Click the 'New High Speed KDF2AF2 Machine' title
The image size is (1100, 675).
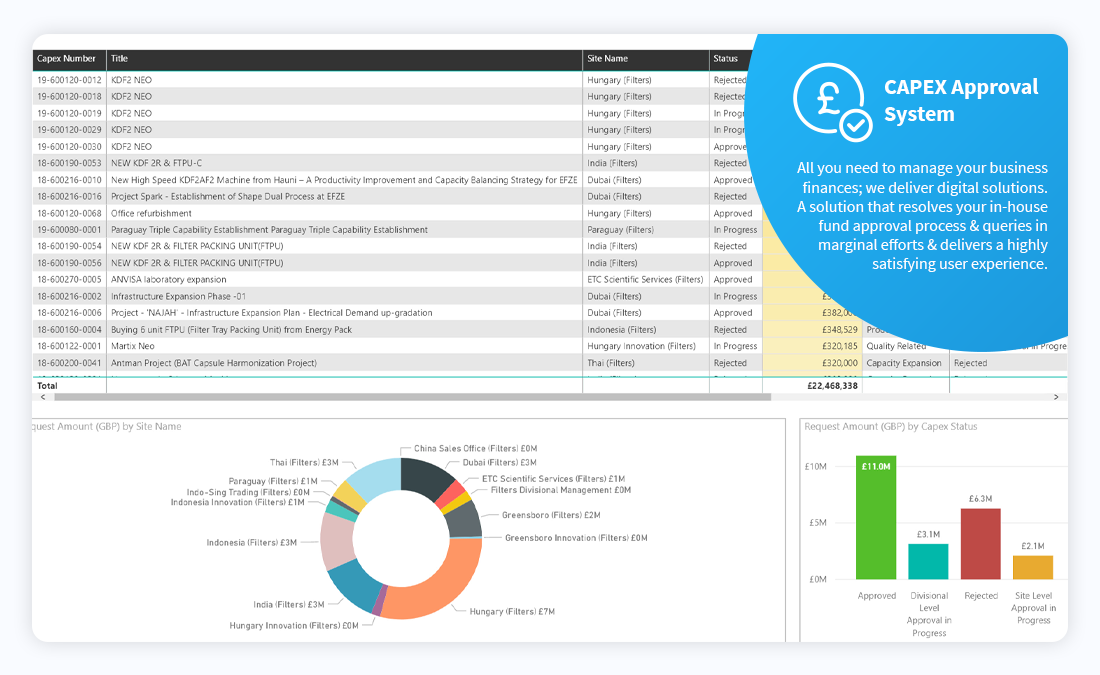point(344,180)
